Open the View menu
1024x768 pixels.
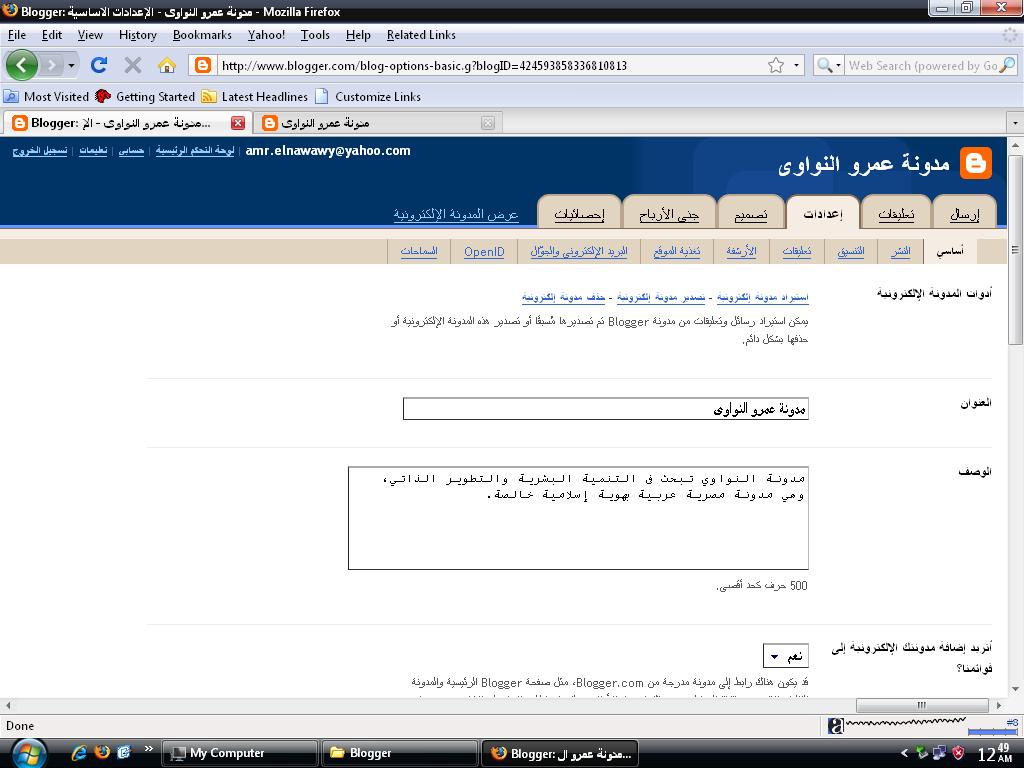[x=90, y=35]
